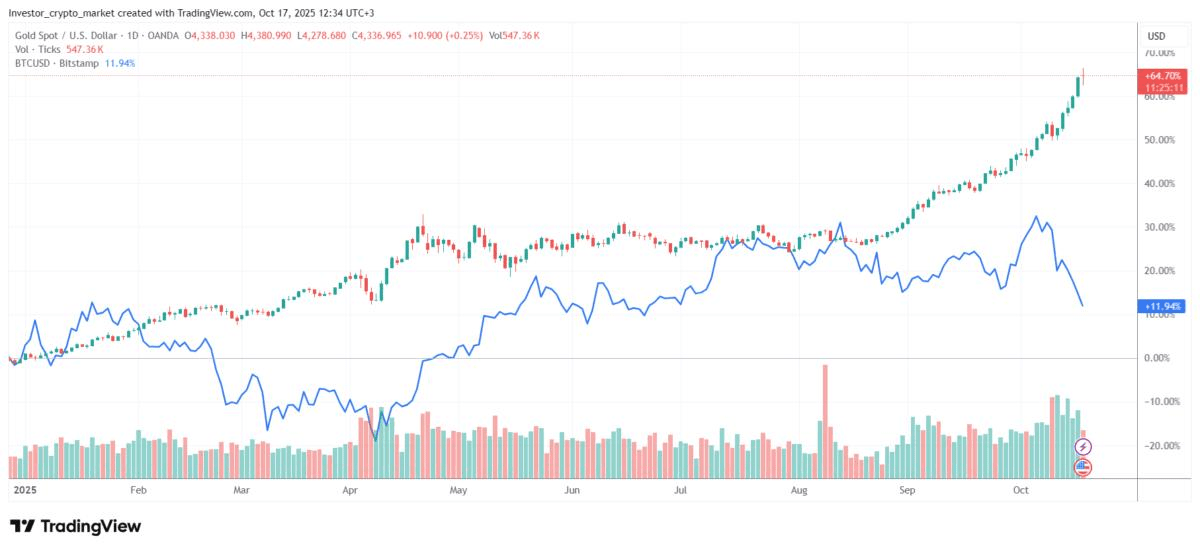Click the BTCUSD 11.94% legend value
This screenshot has width=1200, height=551.
(x=120, y=63)
